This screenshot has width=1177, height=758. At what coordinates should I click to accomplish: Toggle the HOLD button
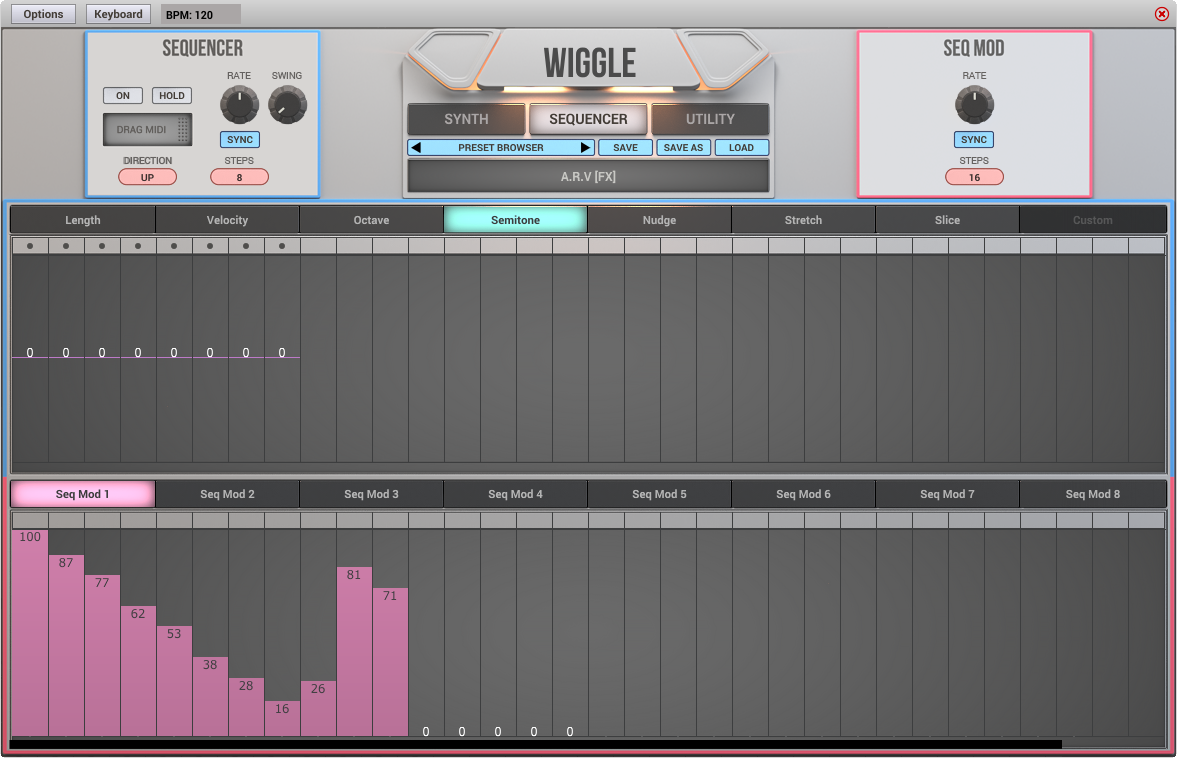[172, 95]
